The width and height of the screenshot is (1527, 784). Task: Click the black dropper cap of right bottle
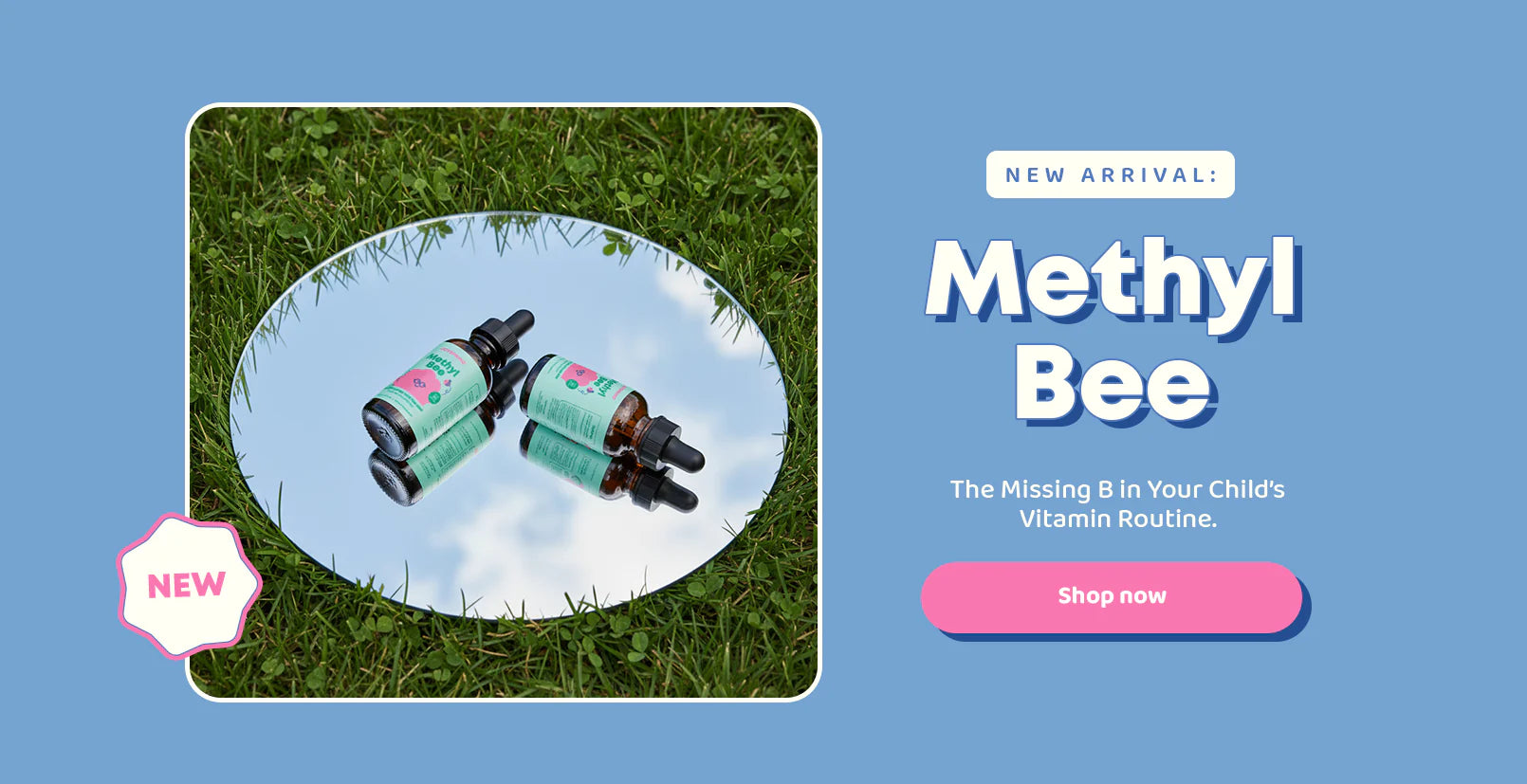point(672,444)
